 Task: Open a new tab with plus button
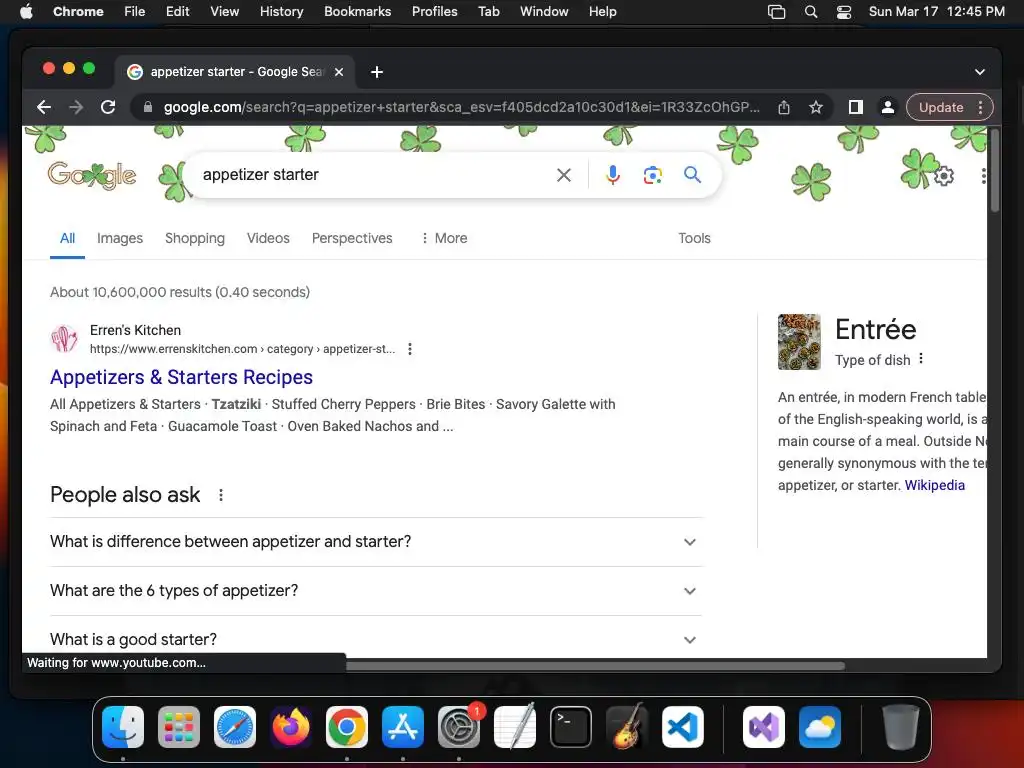tap(377, 72)
